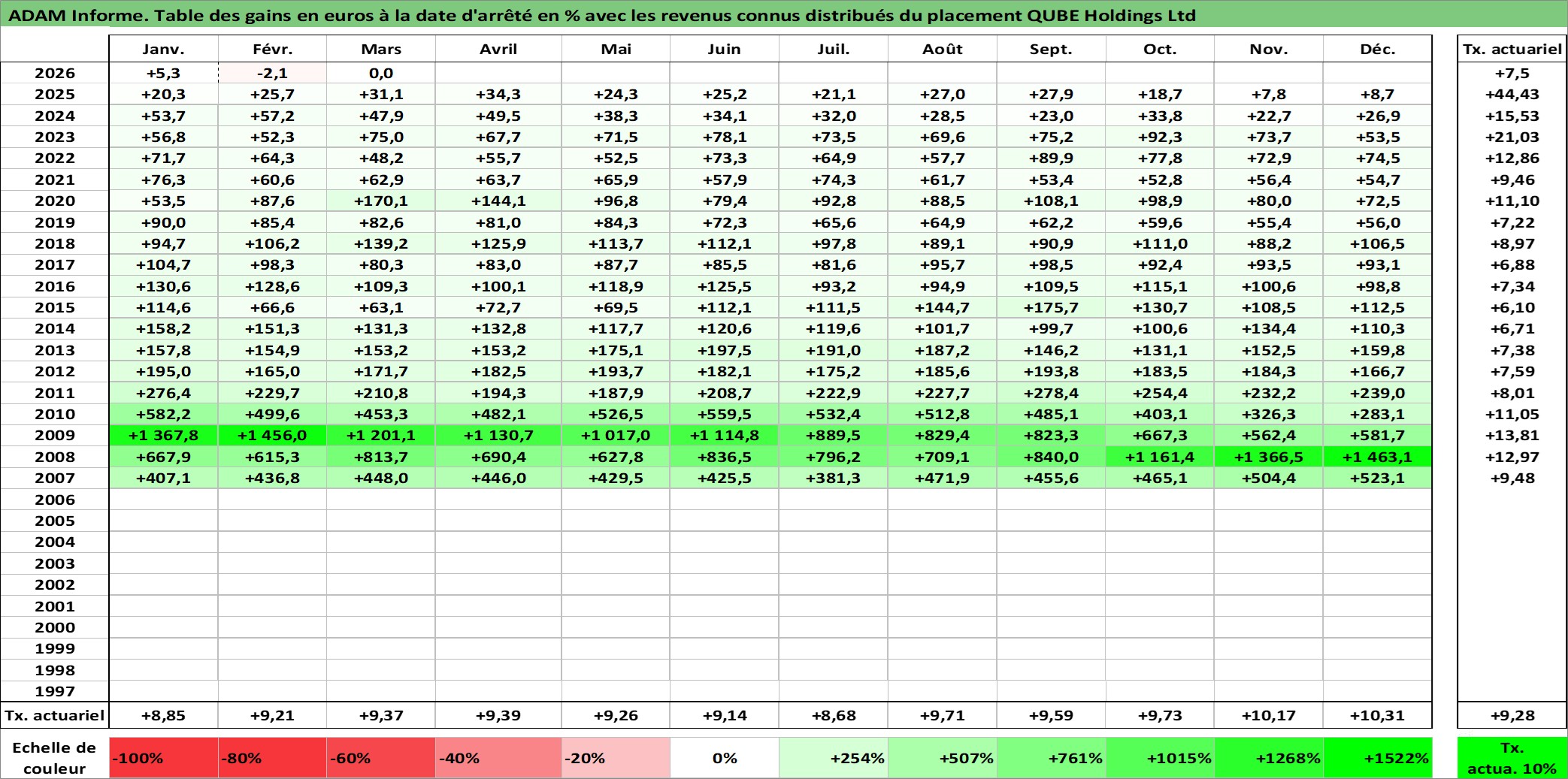Viewport: 1568px width, 779px height.
Task: Click the +175,7 cell in 2015
Action: (x=1051, y=307)
